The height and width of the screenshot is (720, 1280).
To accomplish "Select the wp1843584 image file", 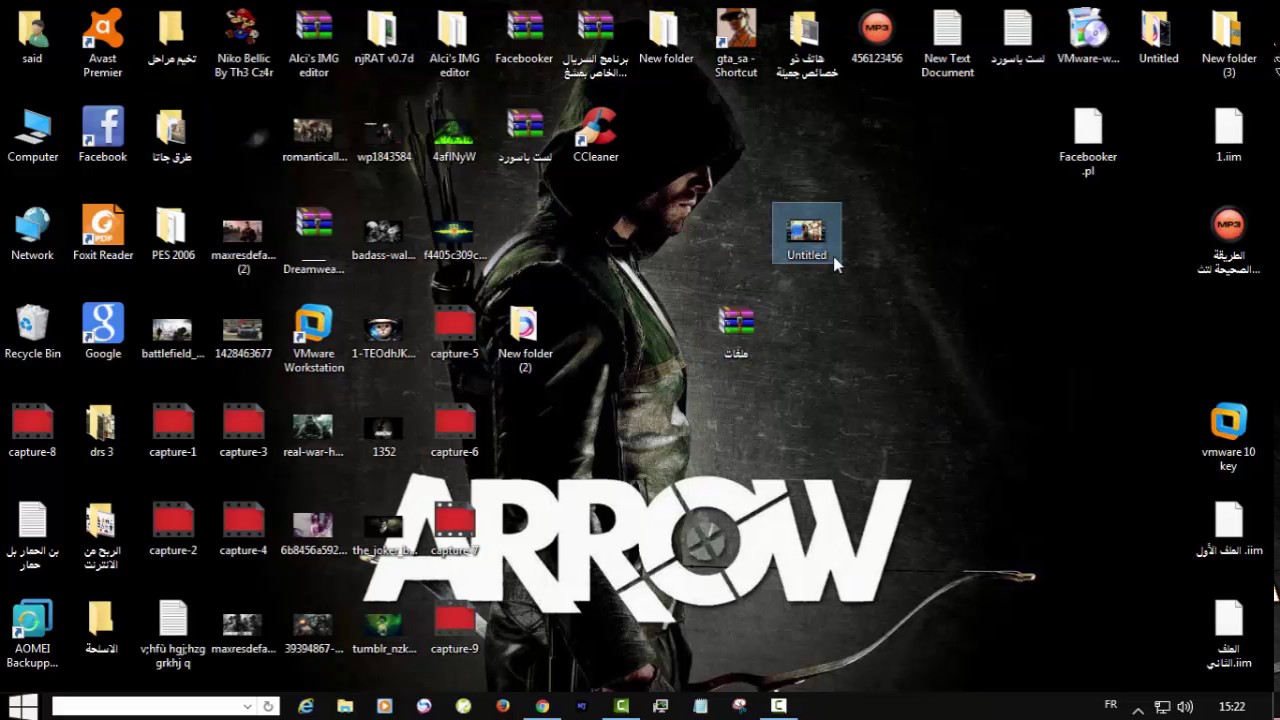I will (384, 140).
